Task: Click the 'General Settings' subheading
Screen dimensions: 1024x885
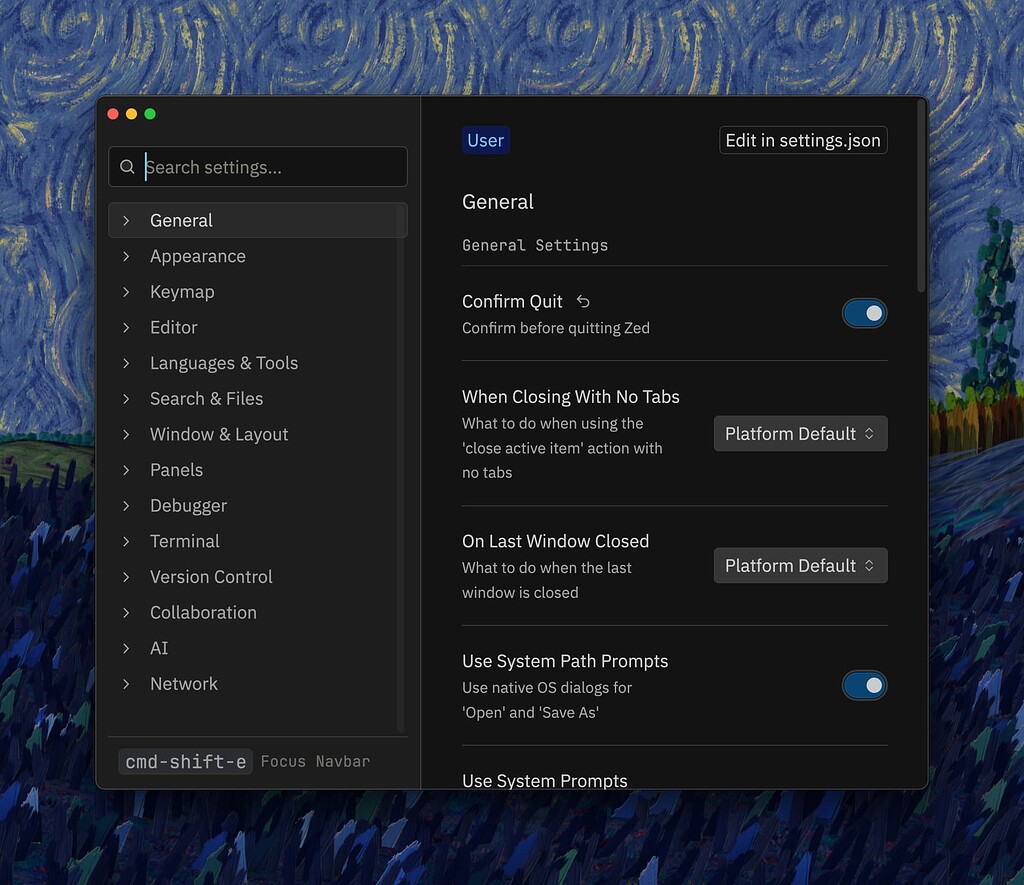Action: (x=535, y=245)
